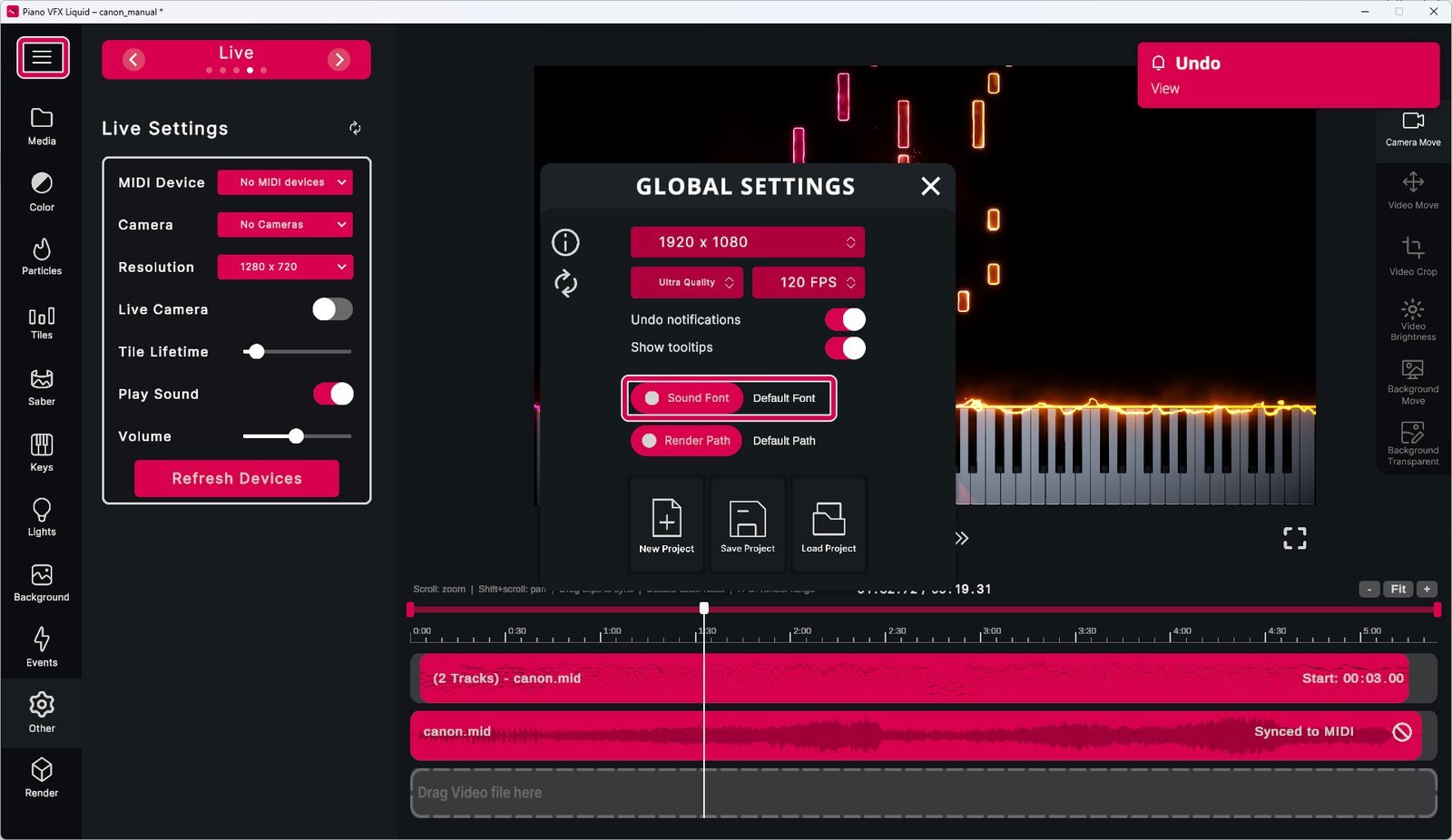Toggle Background Transparent option
Viewport: 1452px width, 840px height.
[1413, 444]
